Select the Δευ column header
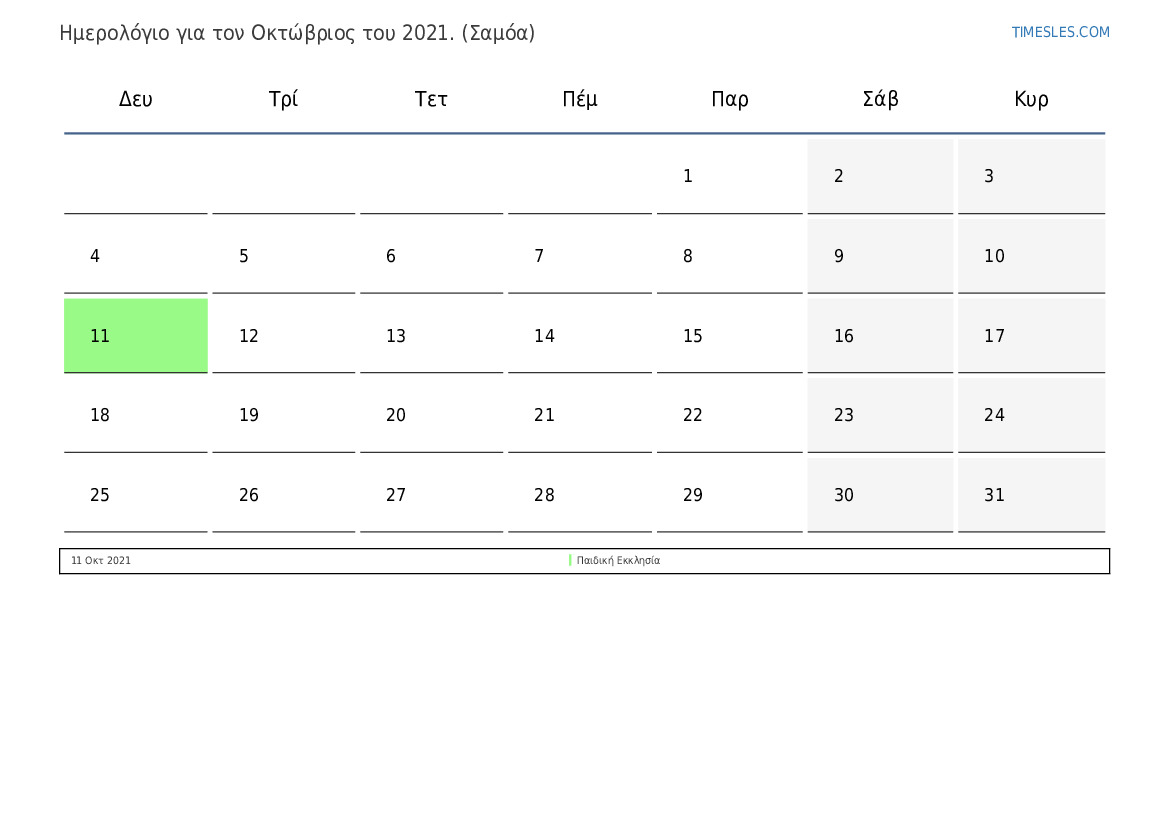The height and width of the screenshot is (827, 1169). pos(136,99)
